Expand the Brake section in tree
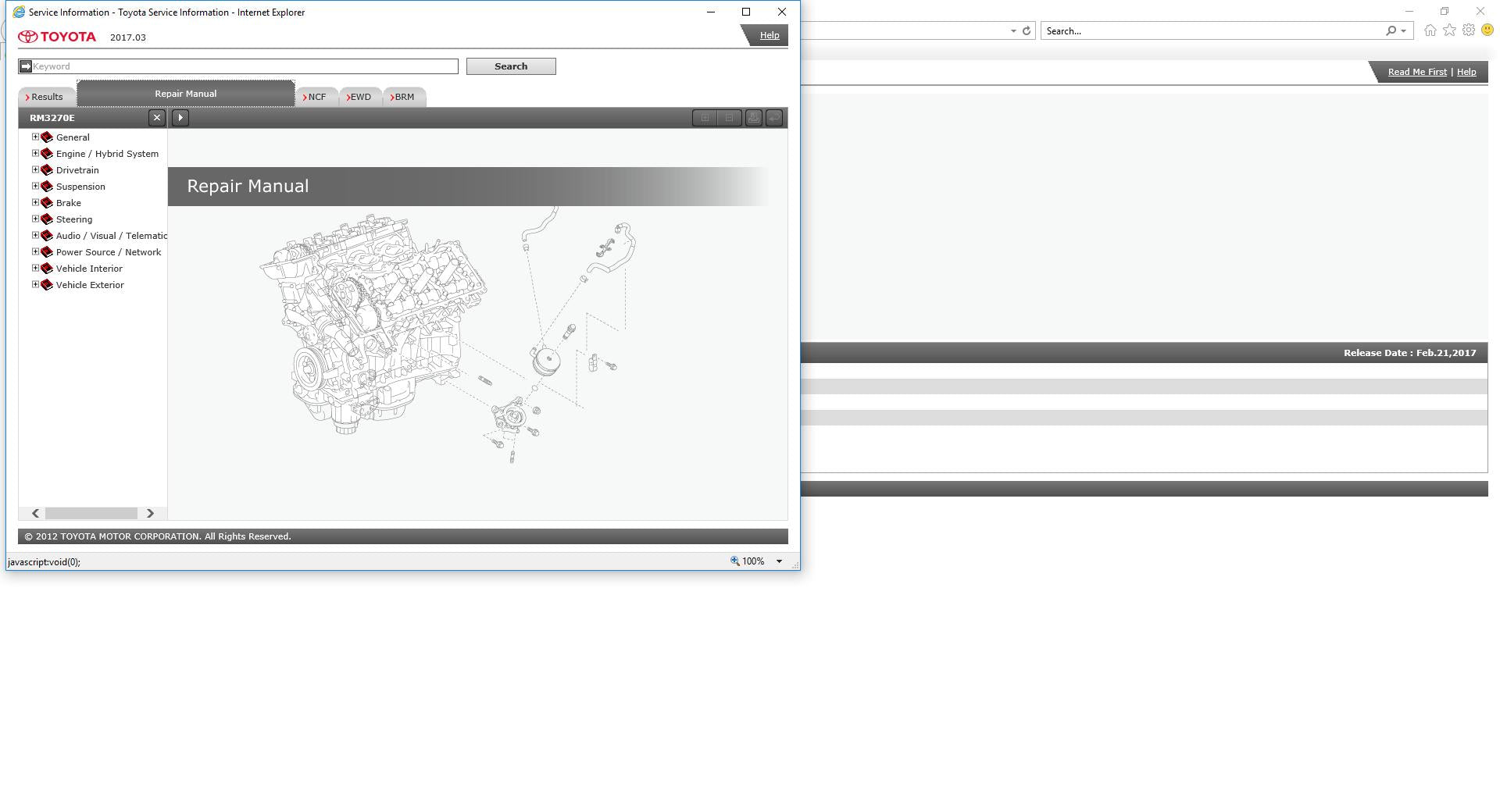1500x812 pixels. click(x=35, y=203)
